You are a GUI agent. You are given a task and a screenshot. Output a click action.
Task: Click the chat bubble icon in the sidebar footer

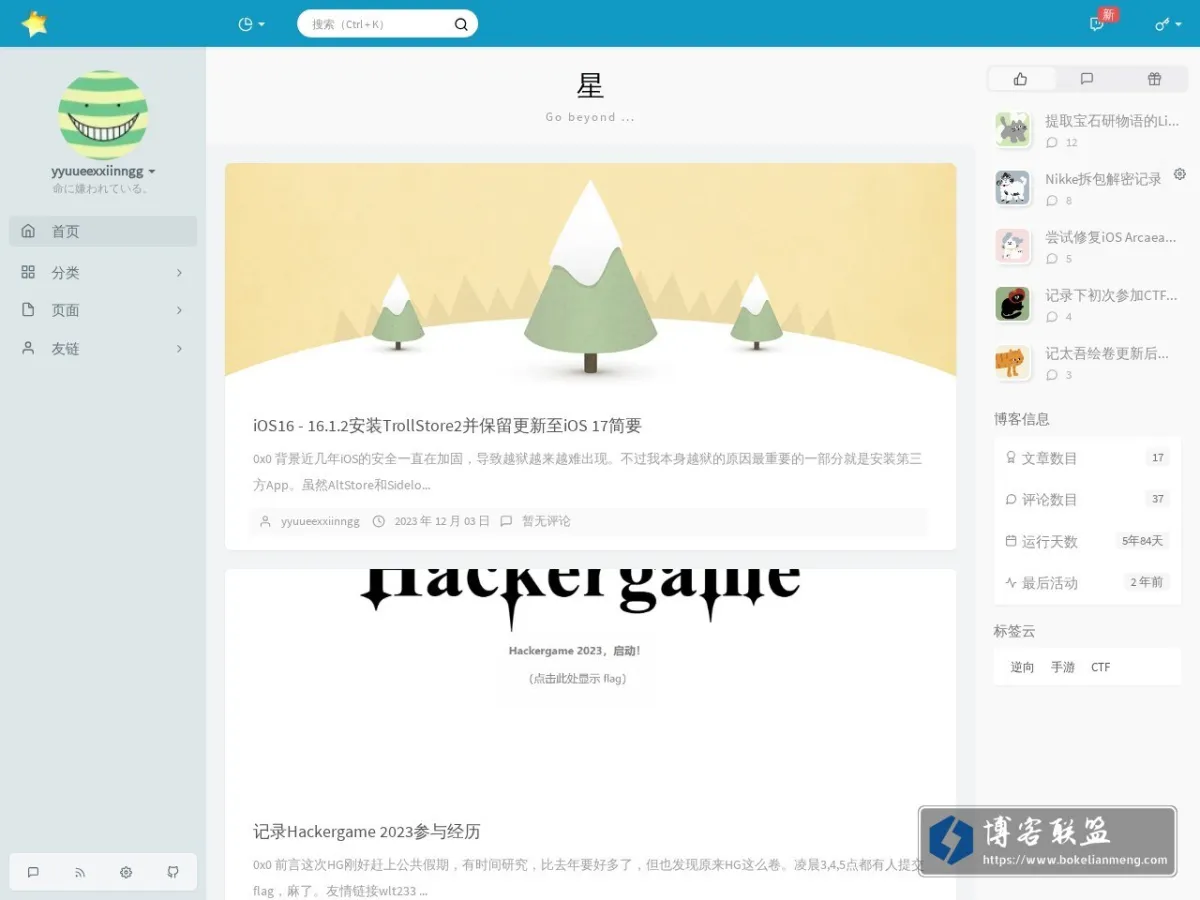pos(33,872)
